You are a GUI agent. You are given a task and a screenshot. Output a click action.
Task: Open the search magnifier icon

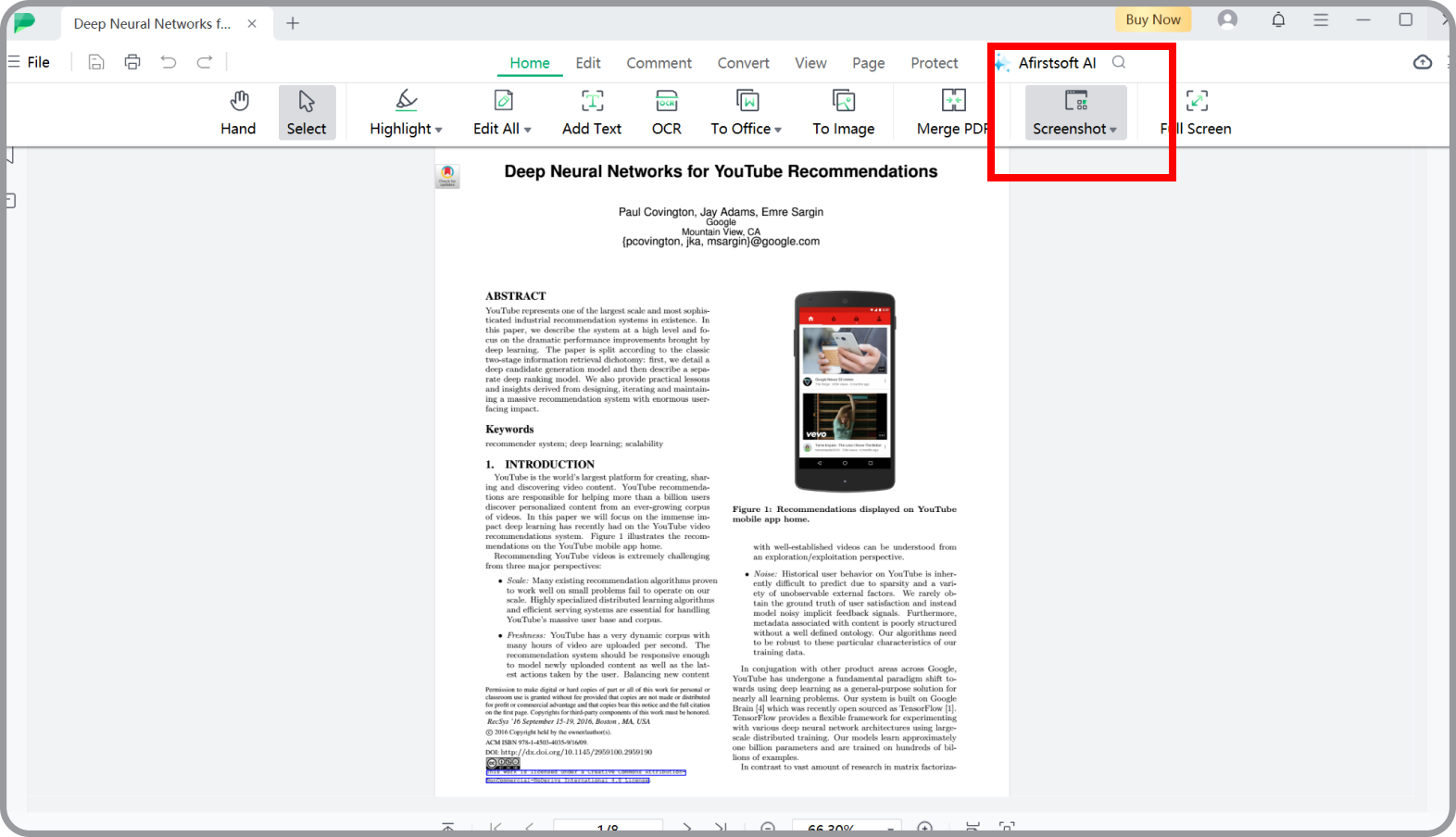pyautogui.click(x=1119, y=62)
